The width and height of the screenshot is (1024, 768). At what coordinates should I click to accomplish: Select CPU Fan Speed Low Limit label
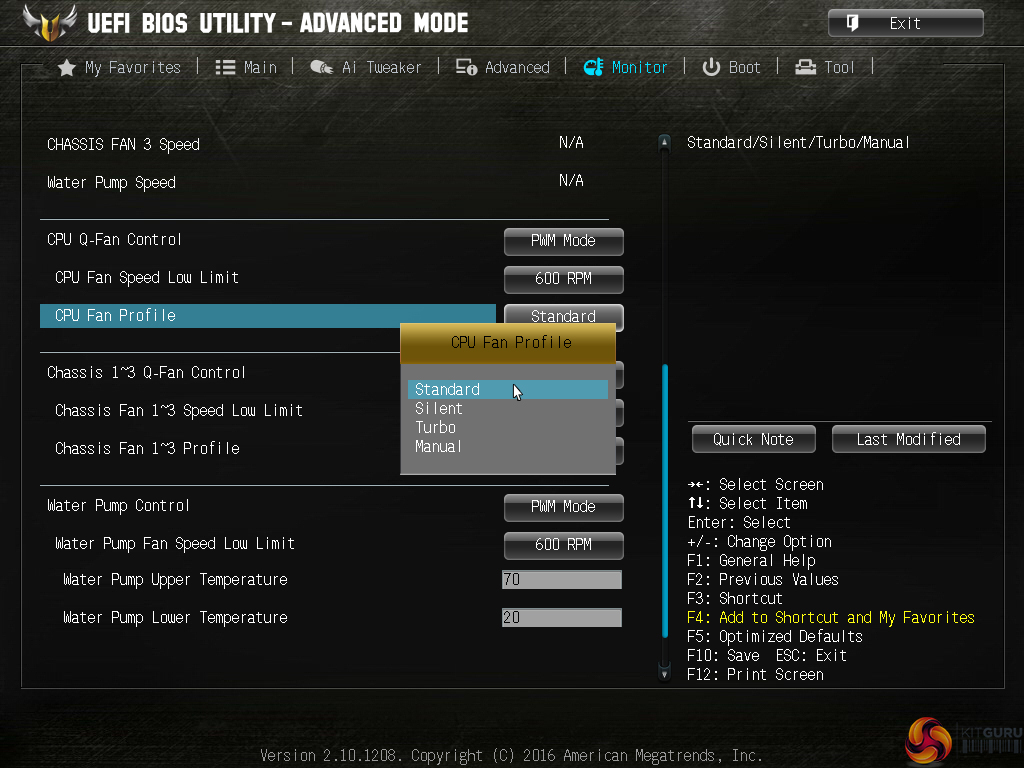click(147, 278)
